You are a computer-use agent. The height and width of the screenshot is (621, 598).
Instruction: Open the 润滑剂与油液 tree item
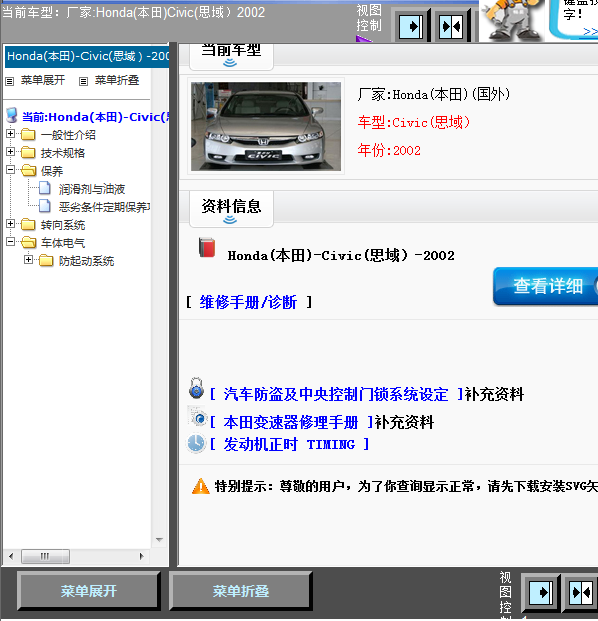point(92,189)
